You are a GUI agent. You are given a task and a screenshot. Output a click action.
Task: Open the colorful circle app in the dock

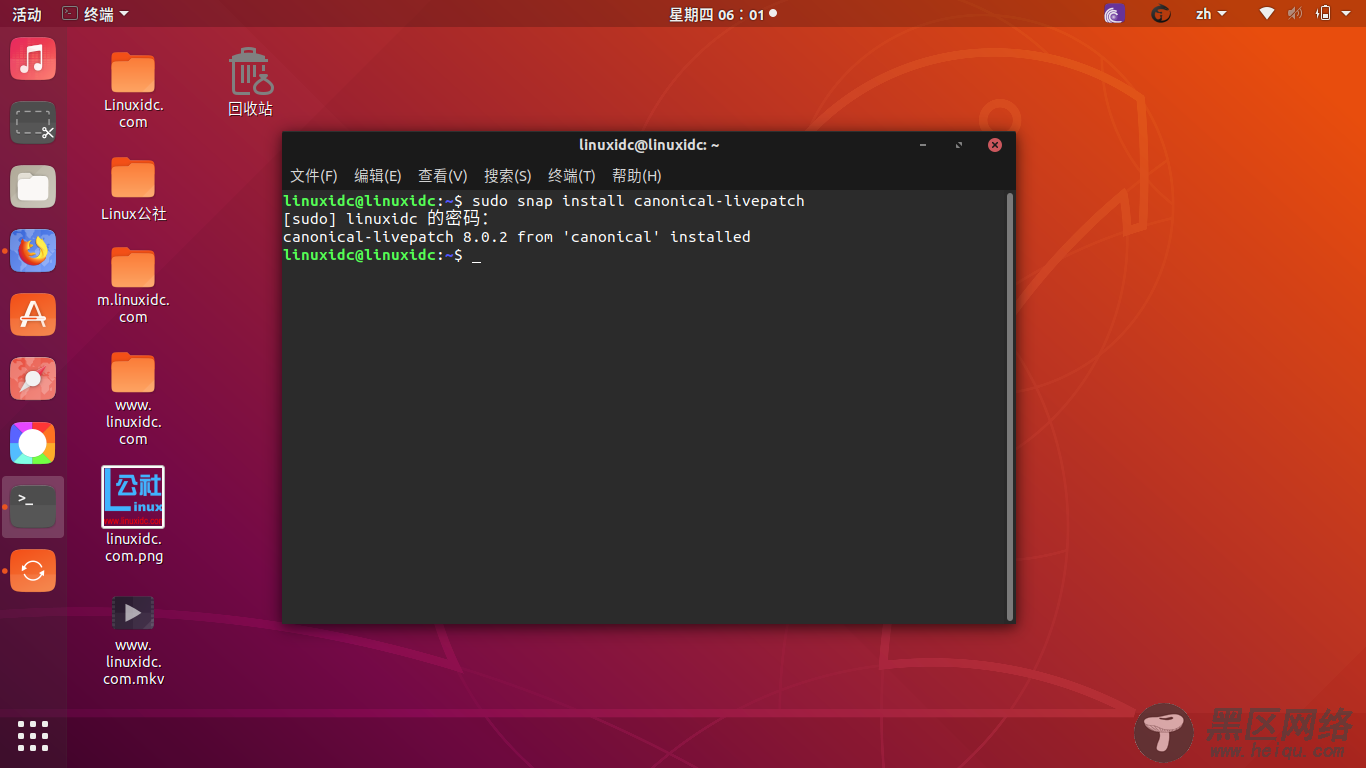[x=33, y=443]
